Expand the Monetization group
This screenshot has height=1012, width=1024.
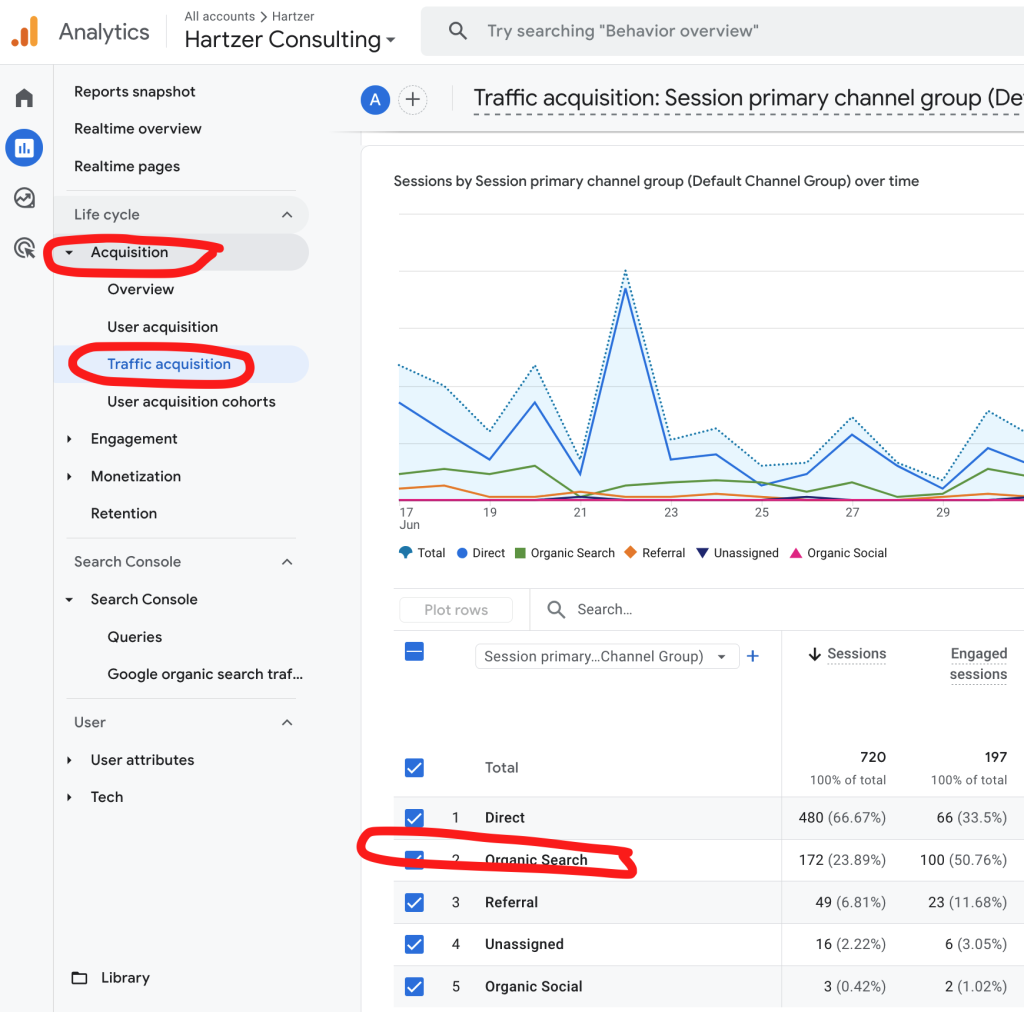point(69,477)
